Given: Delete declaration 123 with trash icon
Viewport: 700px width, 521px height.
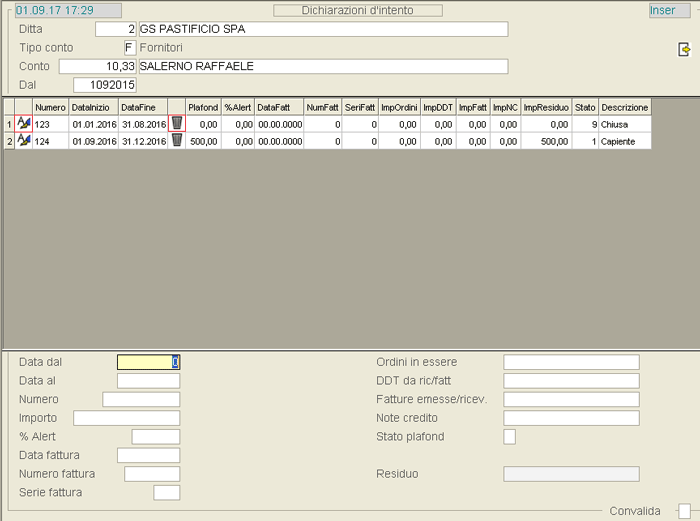Looking at the screenshot, I should pyautogui.click(x=177, y=124).
